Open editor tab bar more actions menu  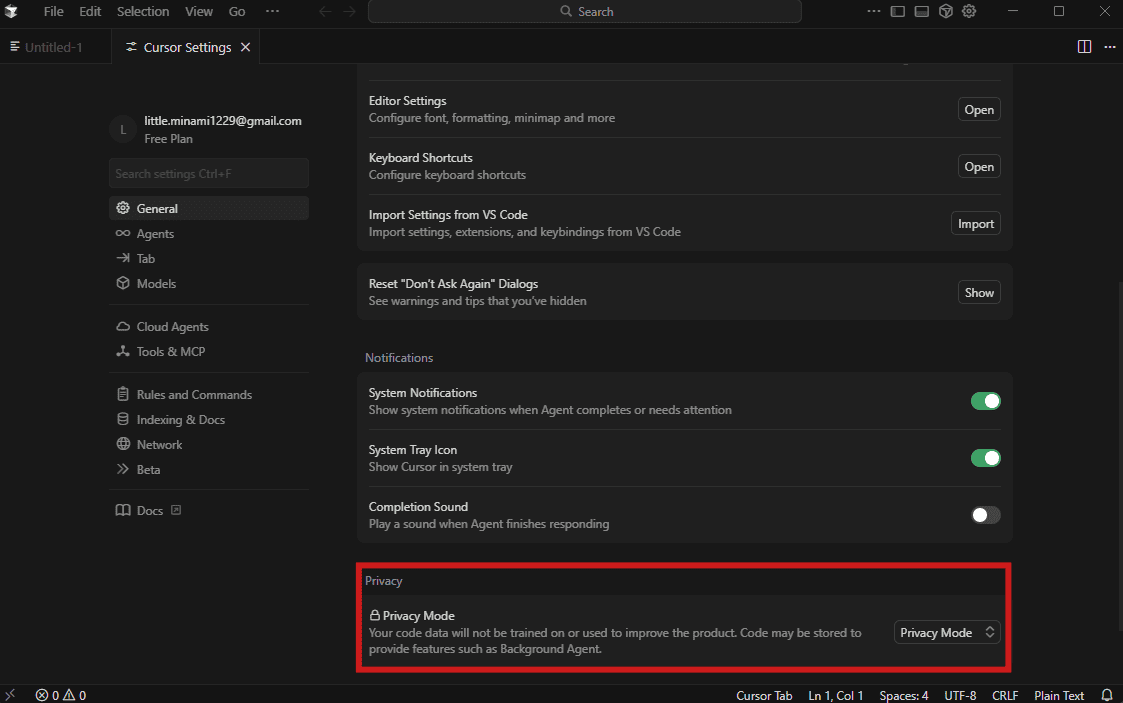1109,47
